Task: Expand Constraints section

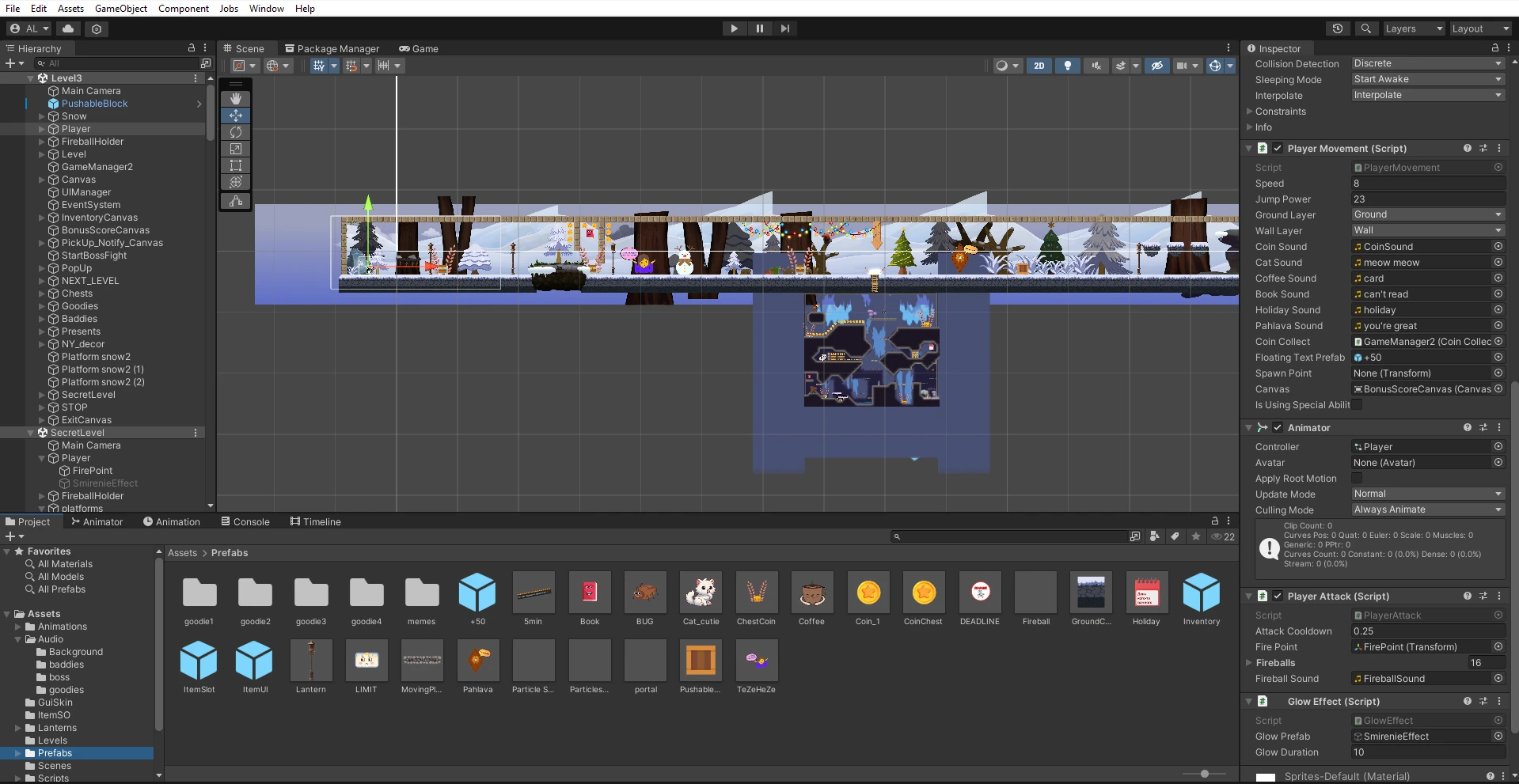Action: [x=1250, y=112]
